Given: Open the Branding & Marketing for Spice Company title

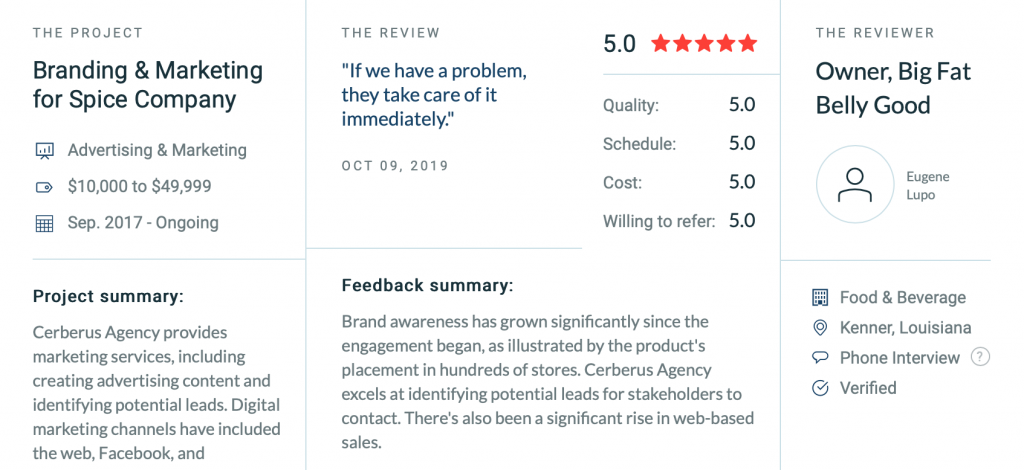Looking at the screenshot, I should tap(148, 85).
